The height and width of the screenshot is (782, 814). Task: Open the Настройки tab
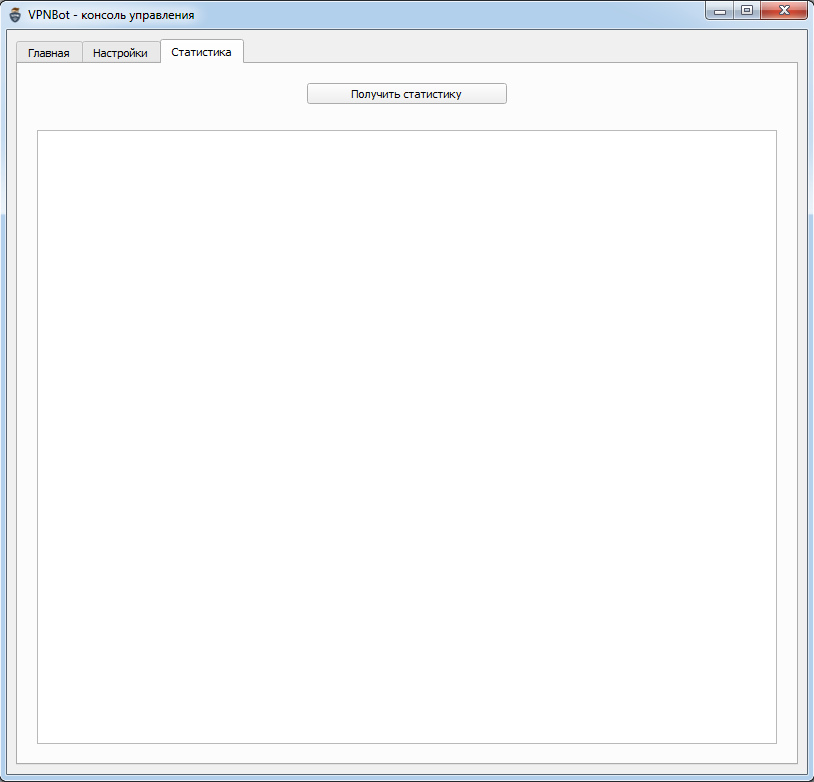pos(120,52)
